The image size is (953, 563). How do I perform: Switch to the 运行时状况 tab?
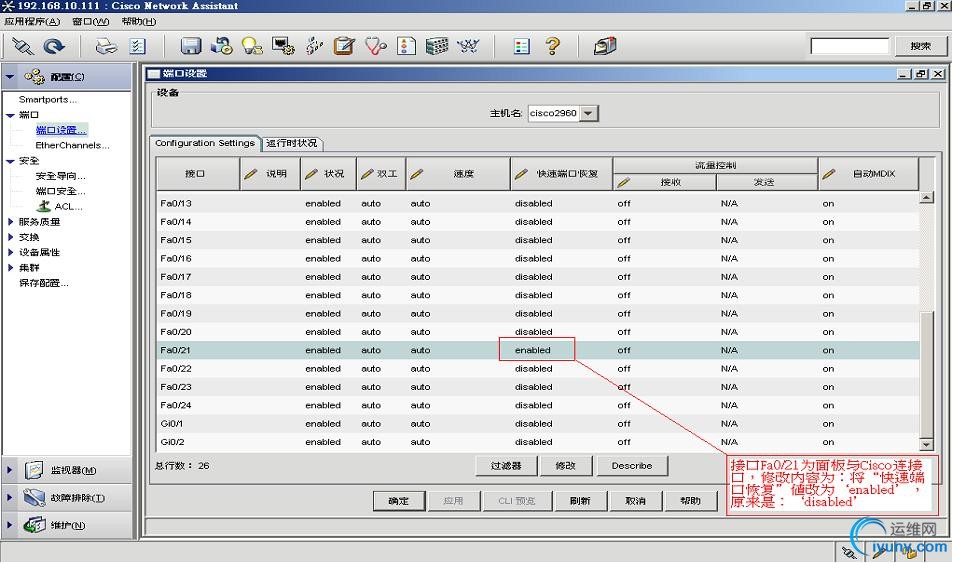[x=292, y=143]
